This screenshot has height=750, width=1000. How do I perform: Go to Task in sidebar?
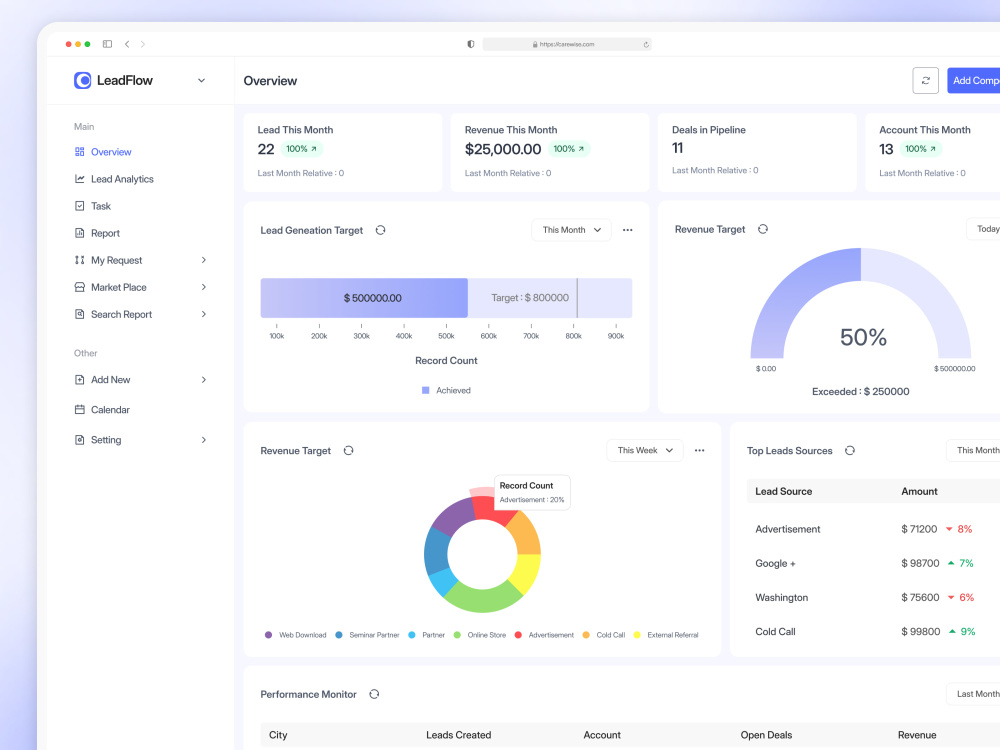pyautogui.click(x=101, y=206)
